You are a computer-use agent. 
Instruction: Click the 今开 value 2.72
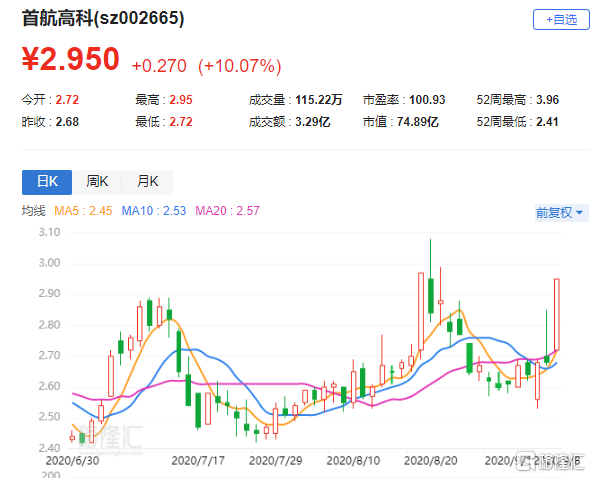67,100
